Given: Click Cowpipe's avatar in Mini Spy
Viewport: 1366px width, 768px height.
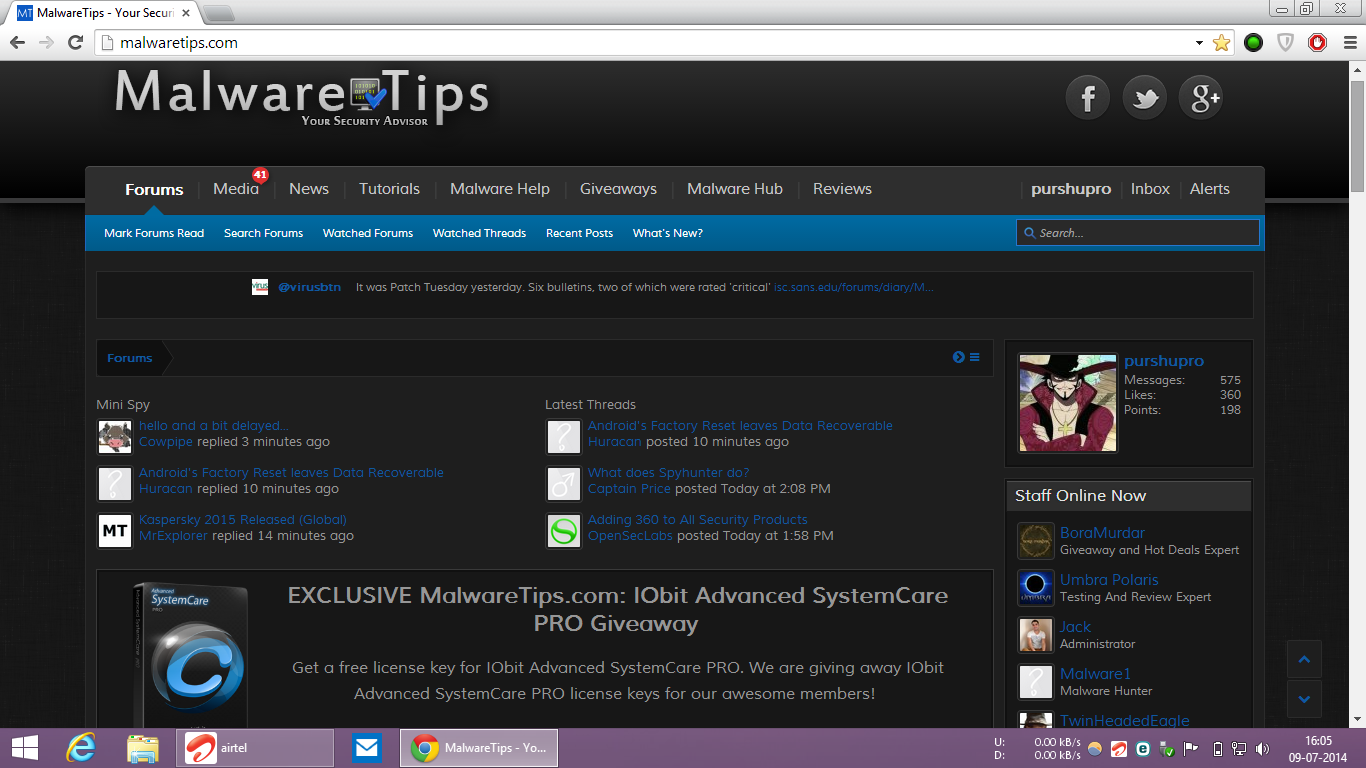Looking at the screenshot, I should click(115, 437).
